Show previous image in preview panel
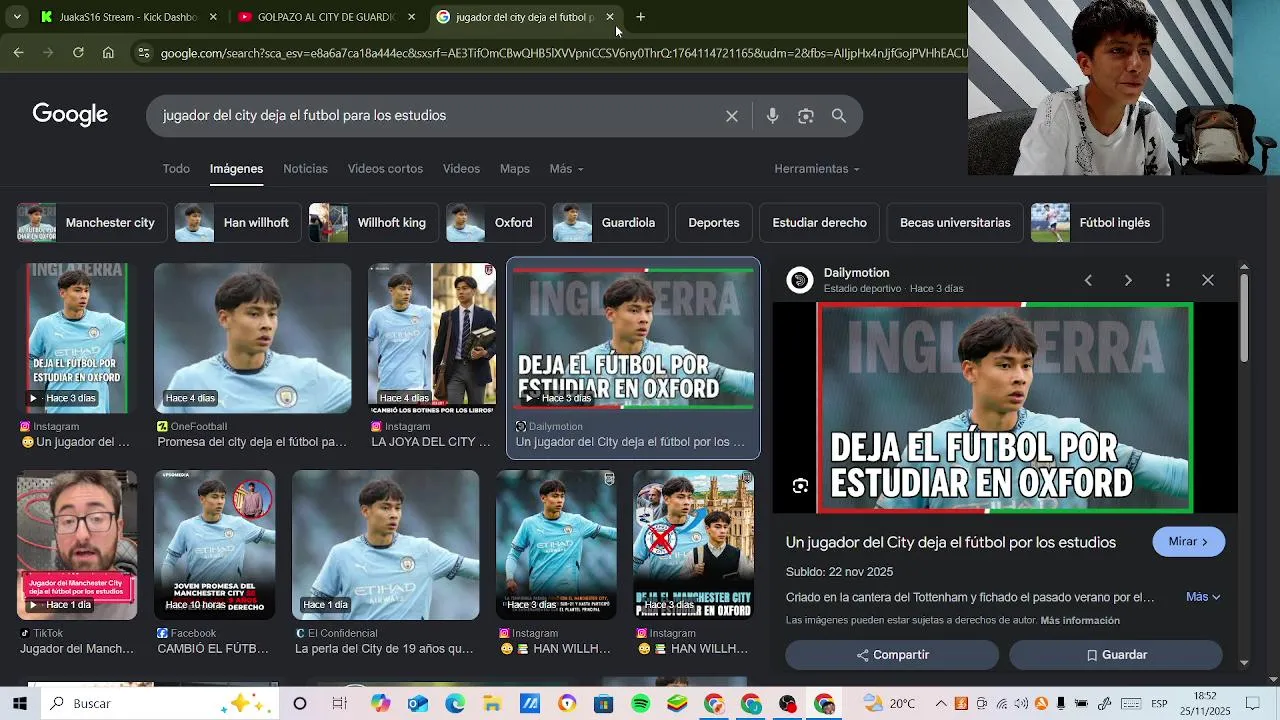Viewport: 1280px width, 720px height. click(x=1088, y=280)
